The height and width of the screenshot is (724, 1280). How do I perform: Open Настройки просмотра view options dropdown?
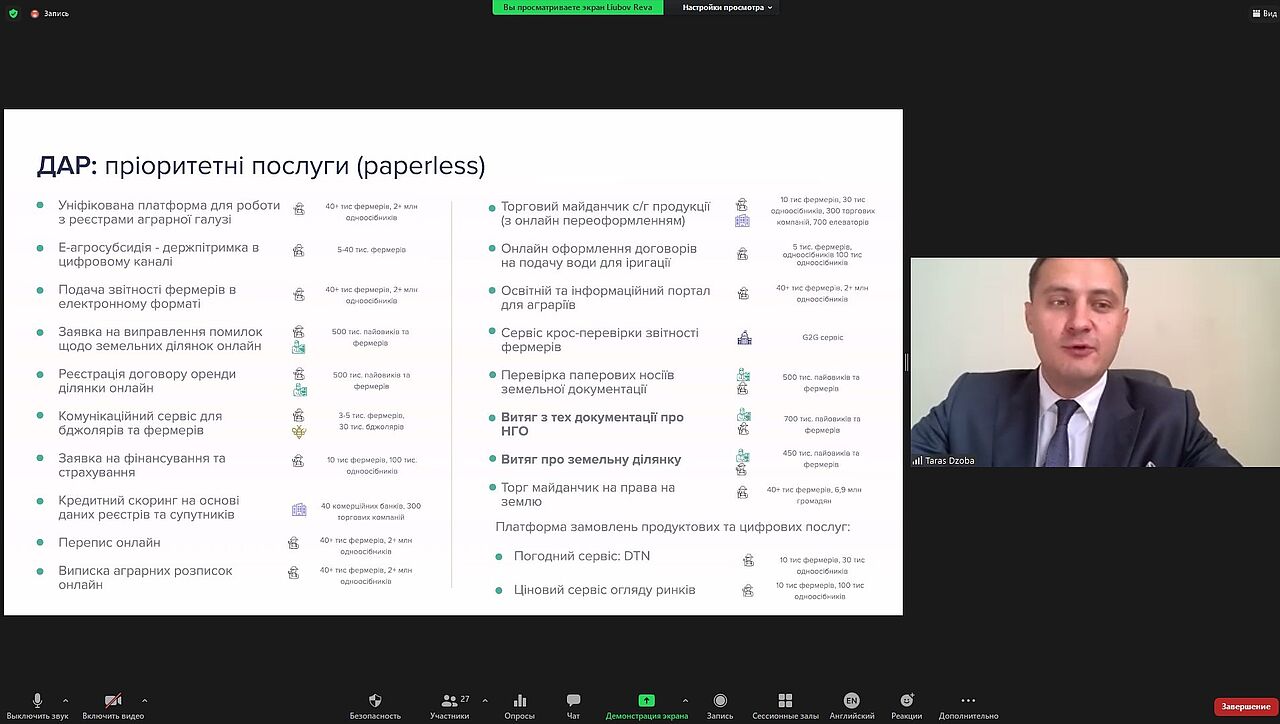727,8
